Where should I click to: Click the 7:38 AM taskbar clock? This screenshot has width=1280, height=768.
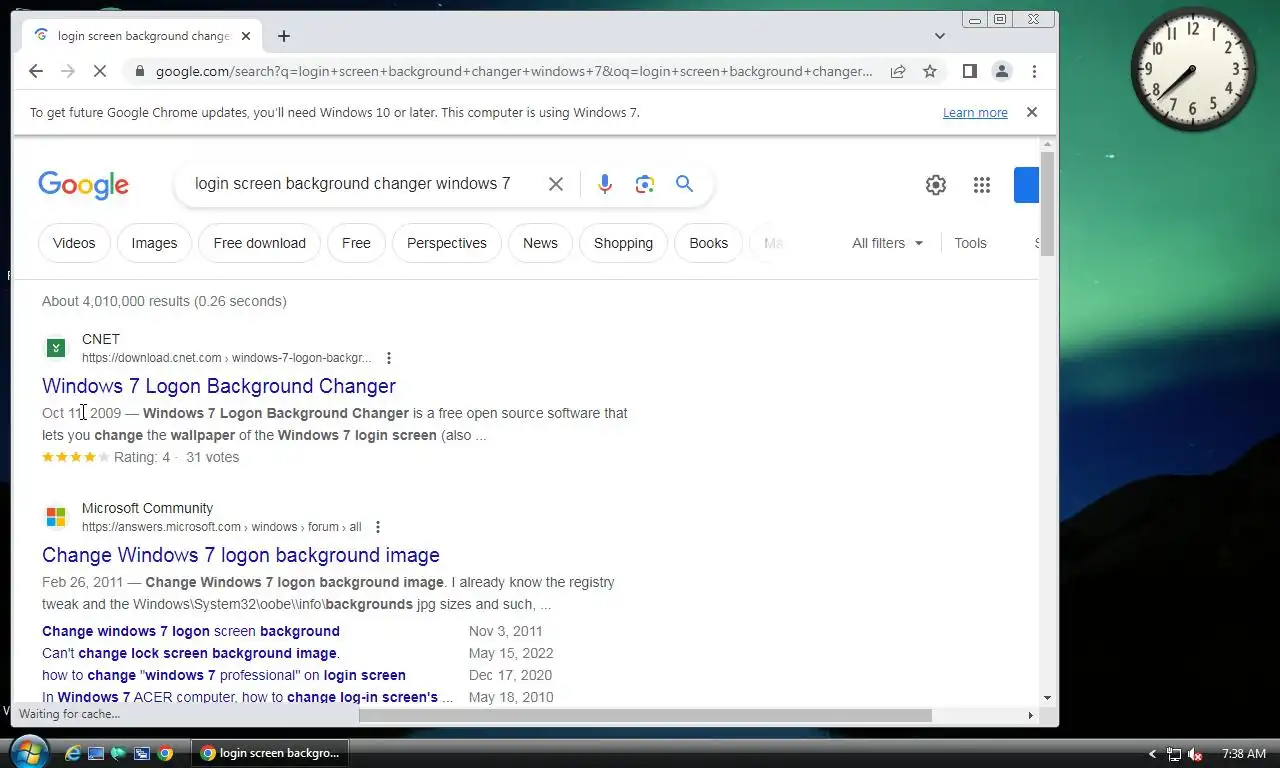click(x=1244, y=754)
